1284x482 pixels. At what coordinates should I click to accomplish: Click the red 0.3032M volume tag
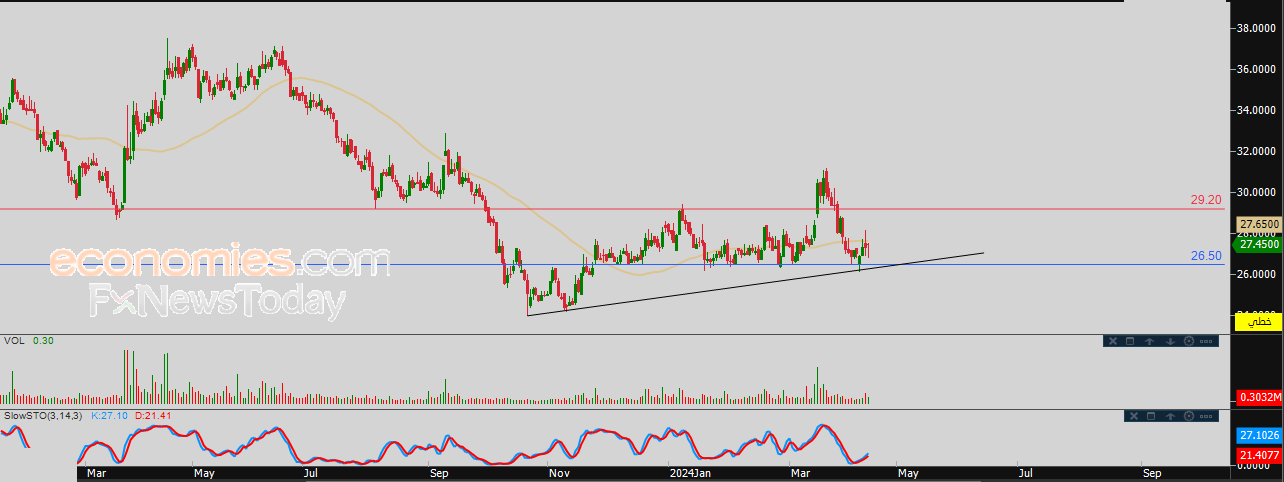(1259, 397)
